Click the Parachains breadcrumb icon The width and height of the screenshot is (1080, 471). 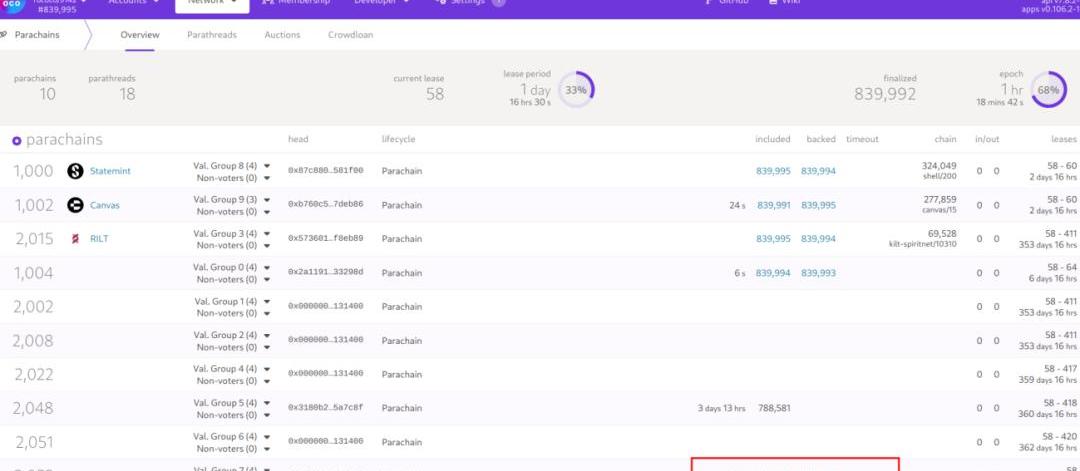5,34
